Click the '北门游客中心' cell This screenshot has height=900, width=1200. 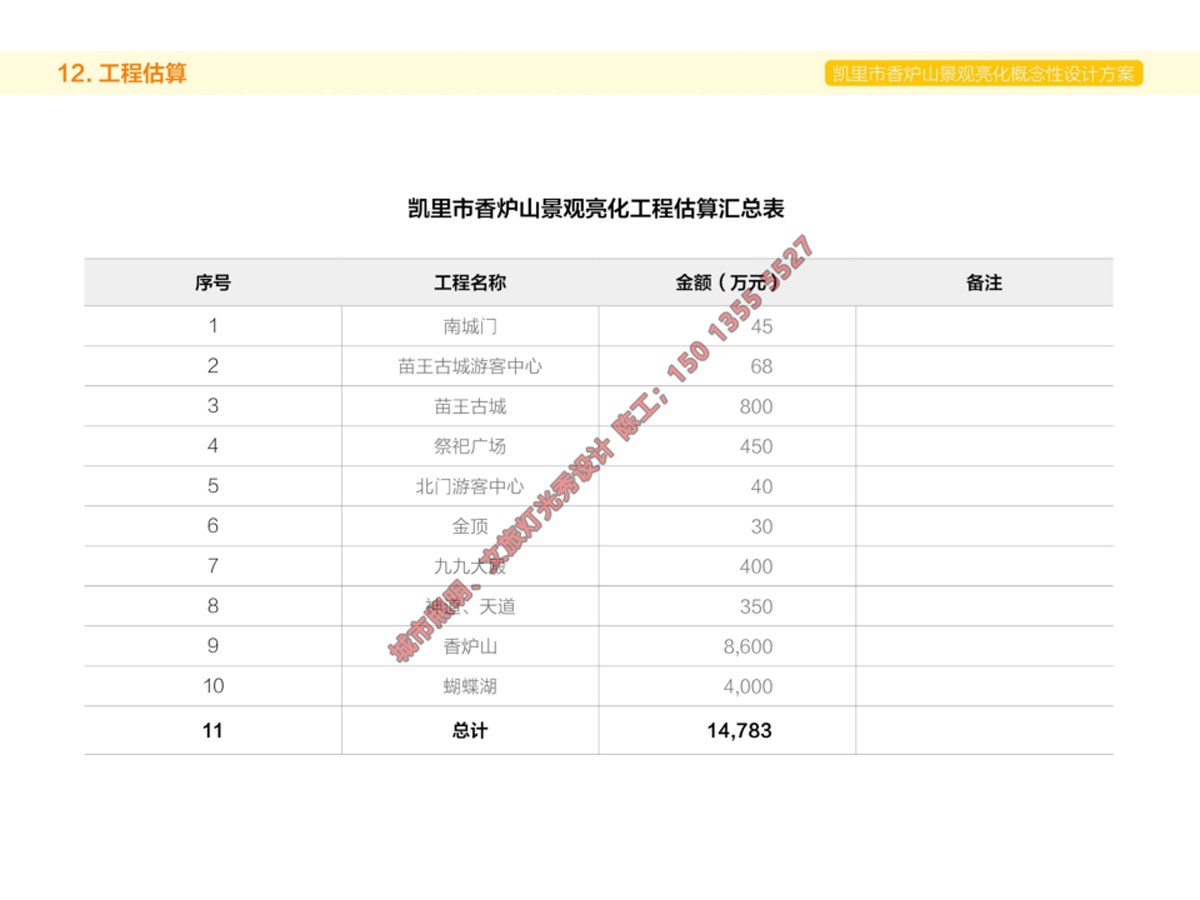point(470,486)
